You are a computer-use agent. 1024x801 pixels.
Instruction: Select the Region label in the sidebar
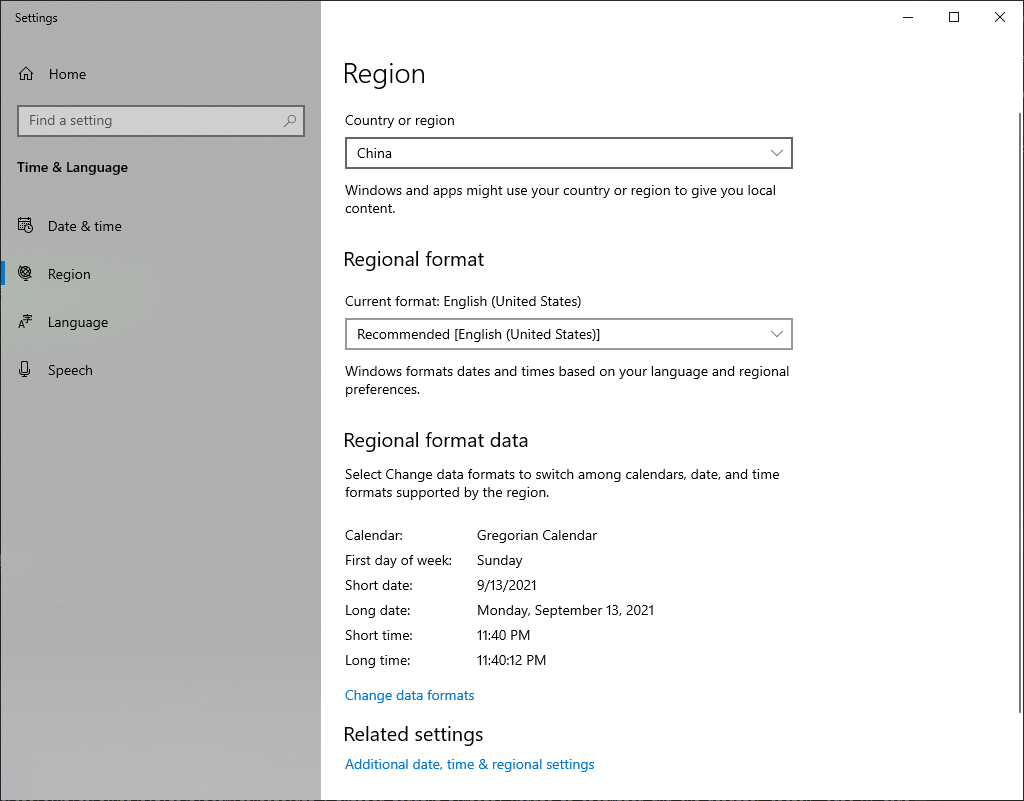(69, 274)
